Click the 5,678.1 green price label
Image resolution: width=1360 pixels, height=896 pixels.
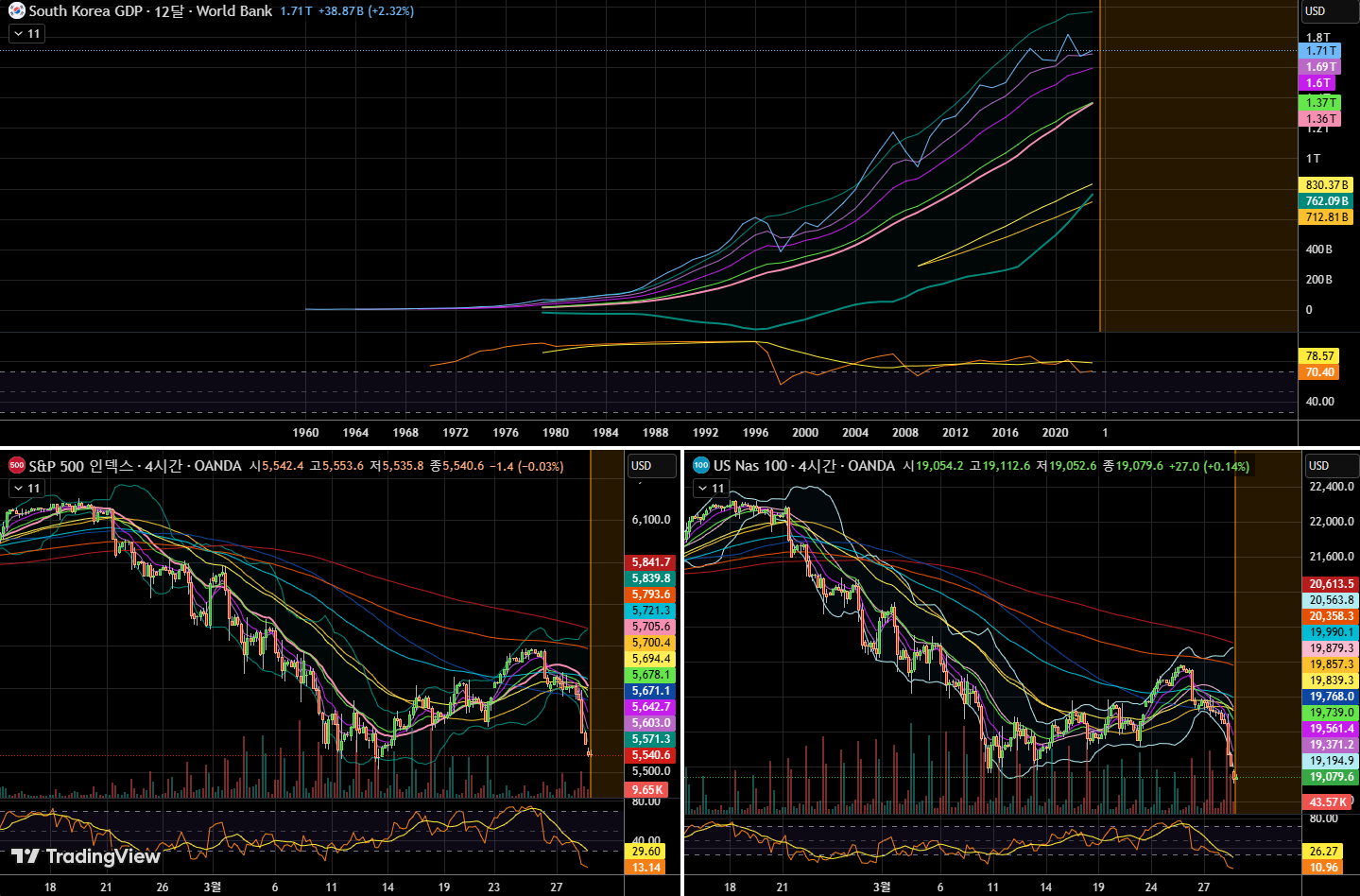pyautogui.click(x=650, y=675)
